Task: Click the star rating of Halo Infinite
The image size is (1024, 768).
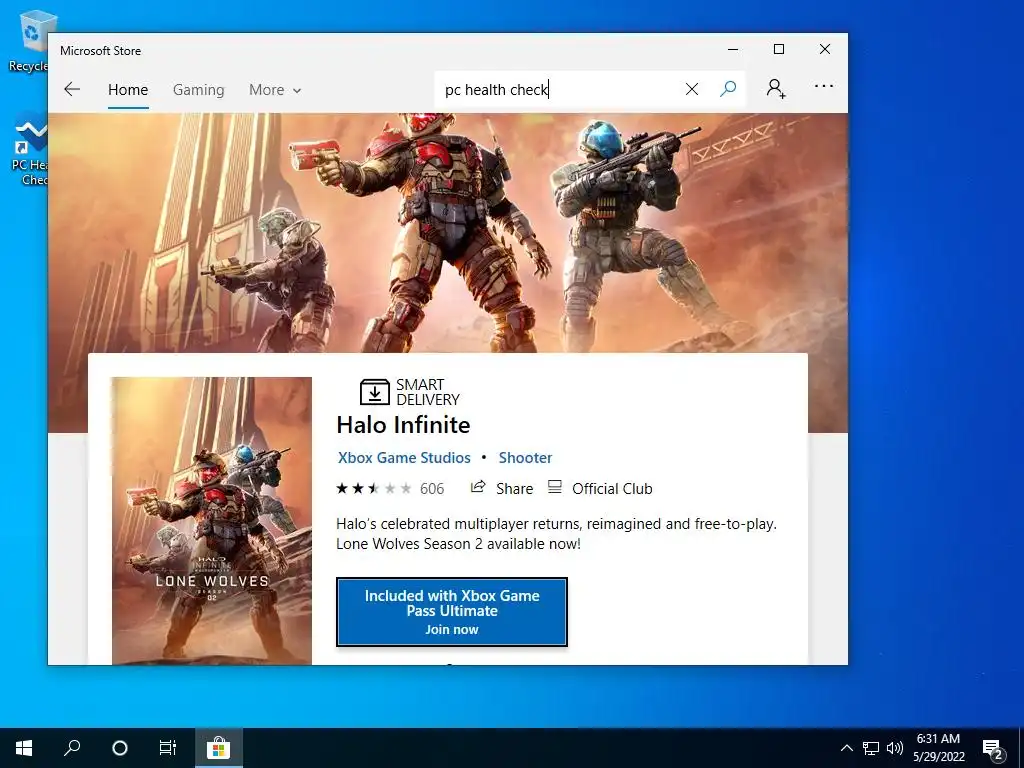Action: tap(374, 488)
